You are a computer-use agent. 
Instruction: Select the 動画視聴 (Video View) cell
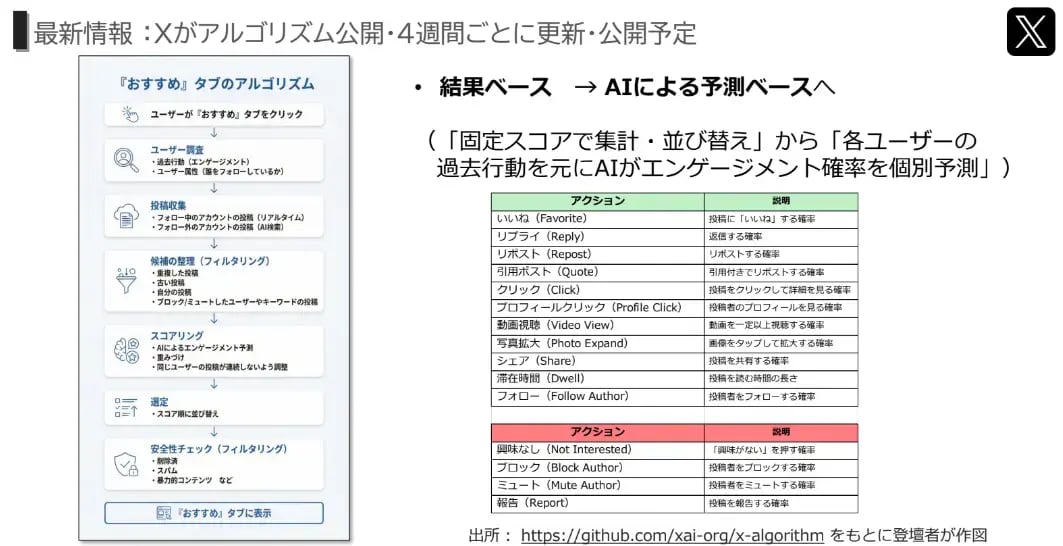597,326
